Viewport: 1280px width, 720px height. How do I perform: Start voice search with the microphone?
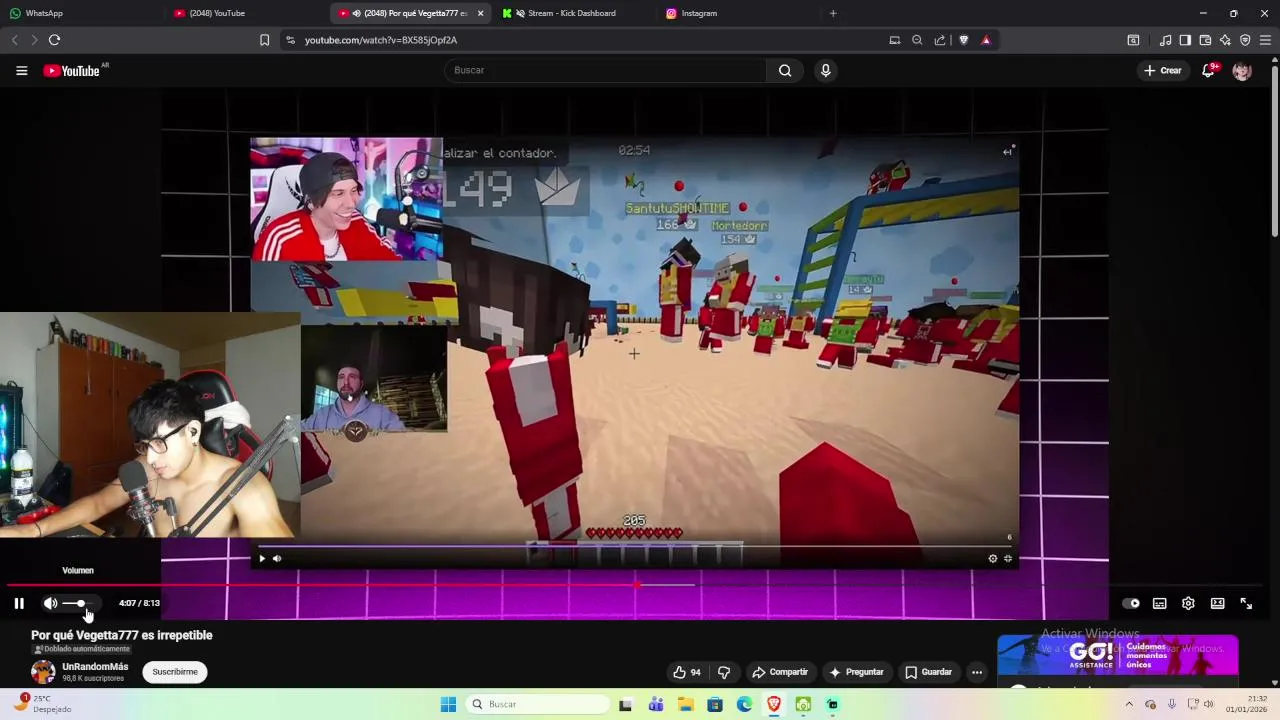pyautogui.click(x=825, y=70)
